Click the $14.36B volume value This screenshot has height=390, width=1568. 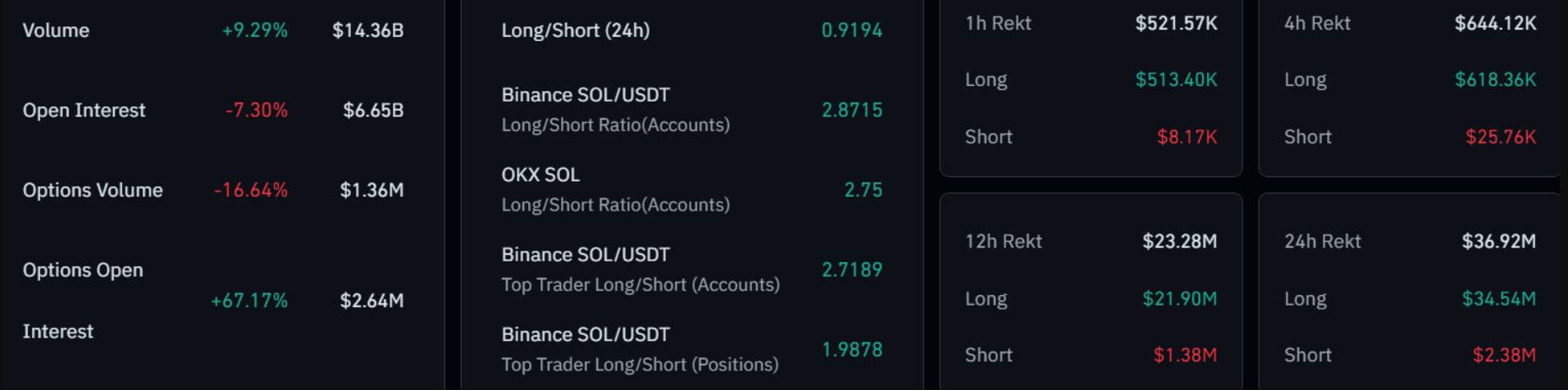367,30
